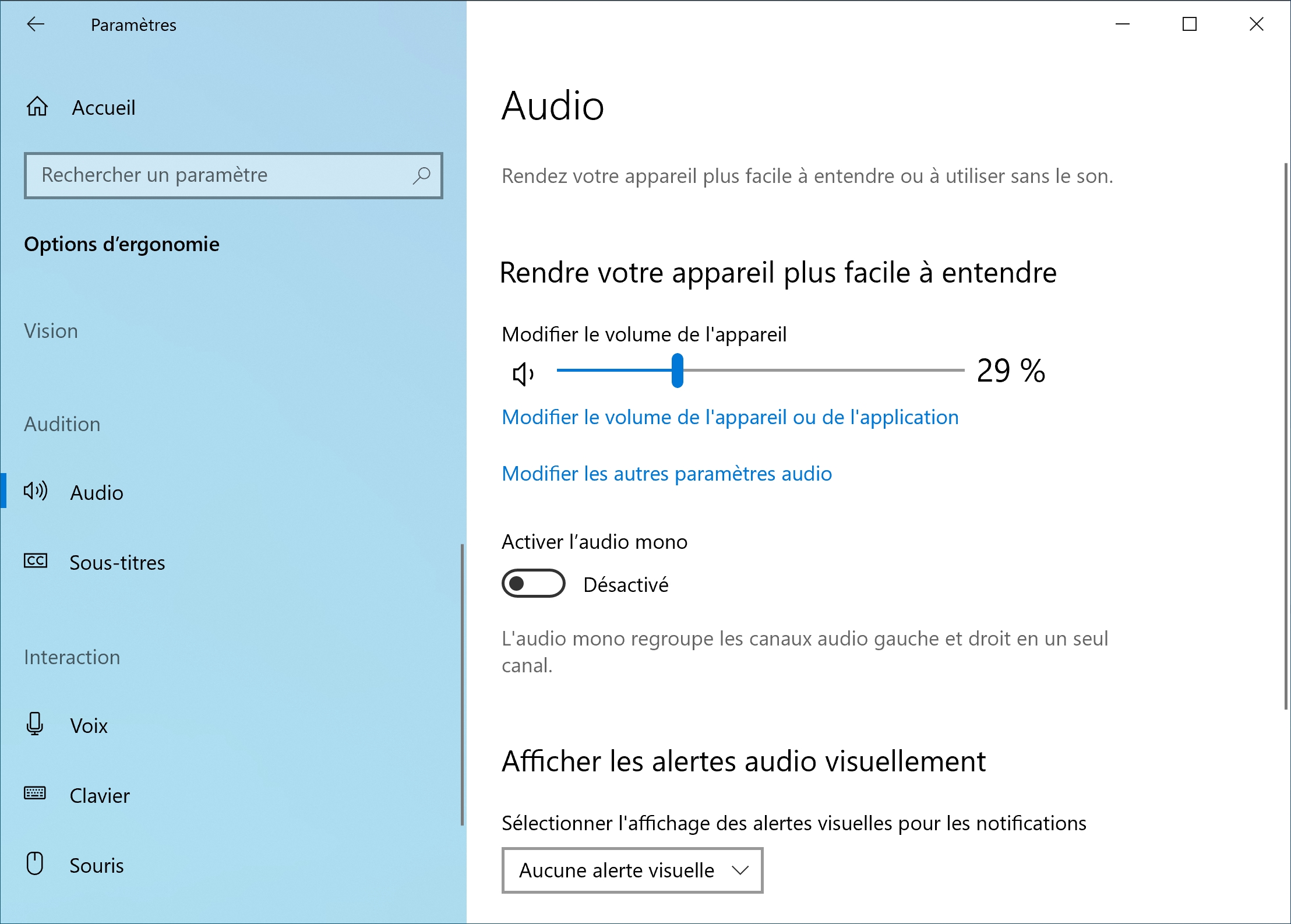The height and width of the screenshot is (924, 1291).
Task: Click the Audio speaker icon in sidebar
Action: [36, 491]
